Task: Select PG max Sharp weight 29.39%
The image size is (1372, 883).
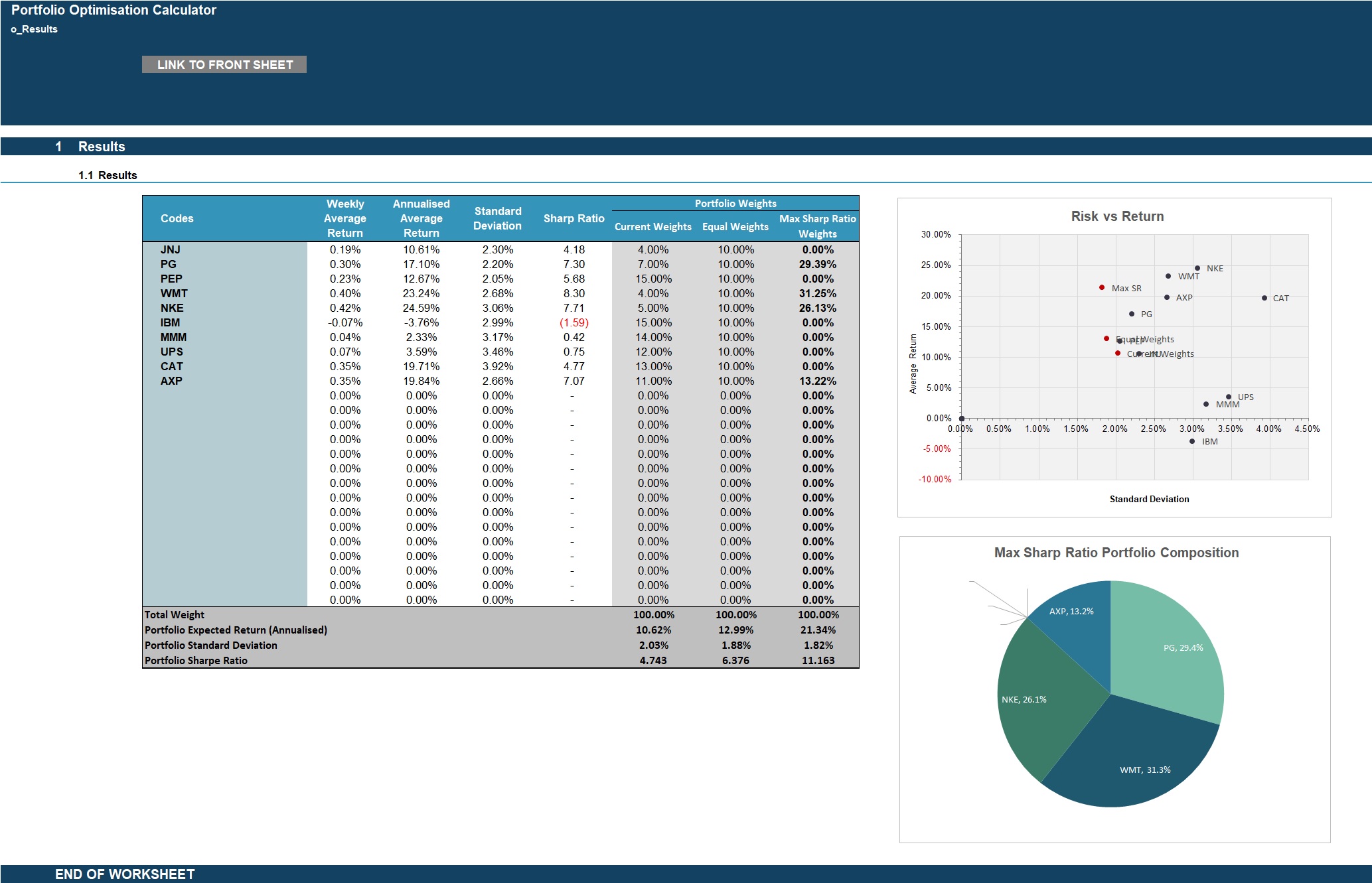Action: (818, 264)
